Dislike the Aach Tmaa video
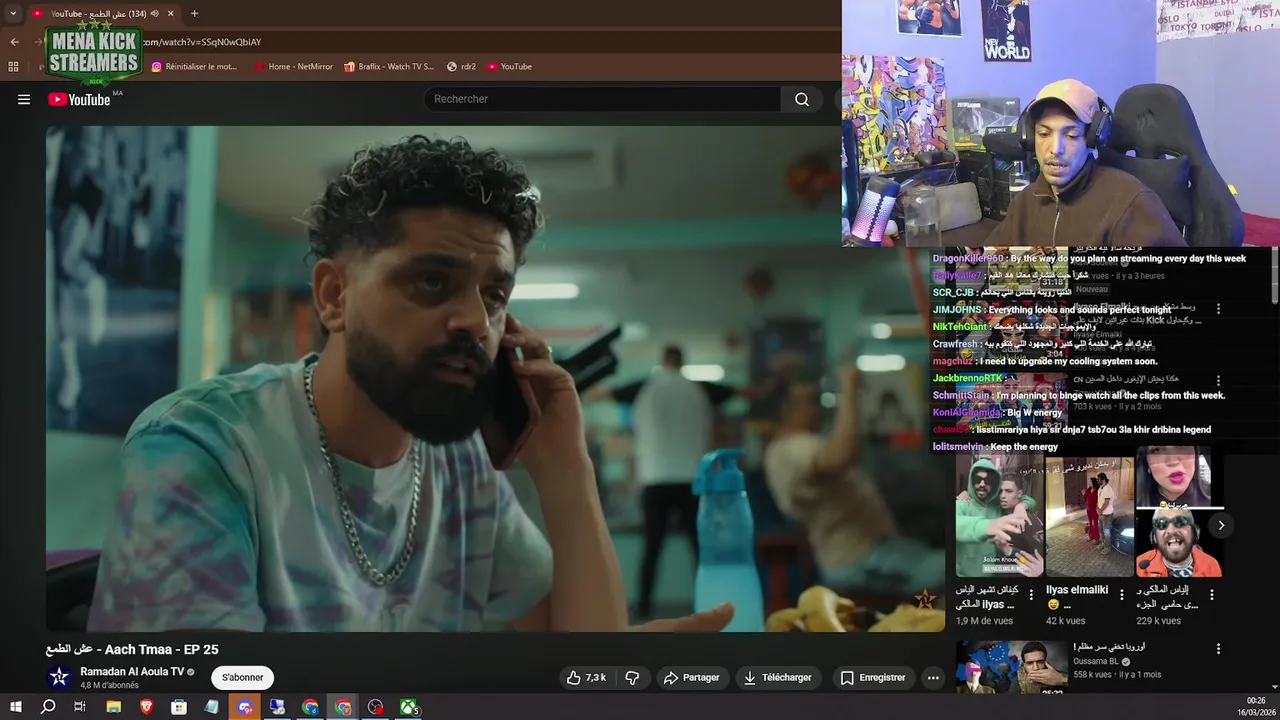The height and width of the screenshot is (720, 1280). (632, 677)
